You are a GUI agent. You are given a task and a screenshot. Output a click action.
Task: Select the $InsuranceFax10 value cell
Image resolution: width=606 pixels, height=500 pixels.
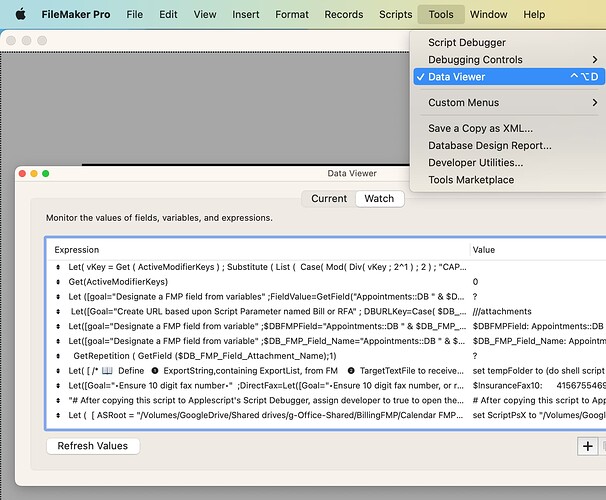click(539, 386)
